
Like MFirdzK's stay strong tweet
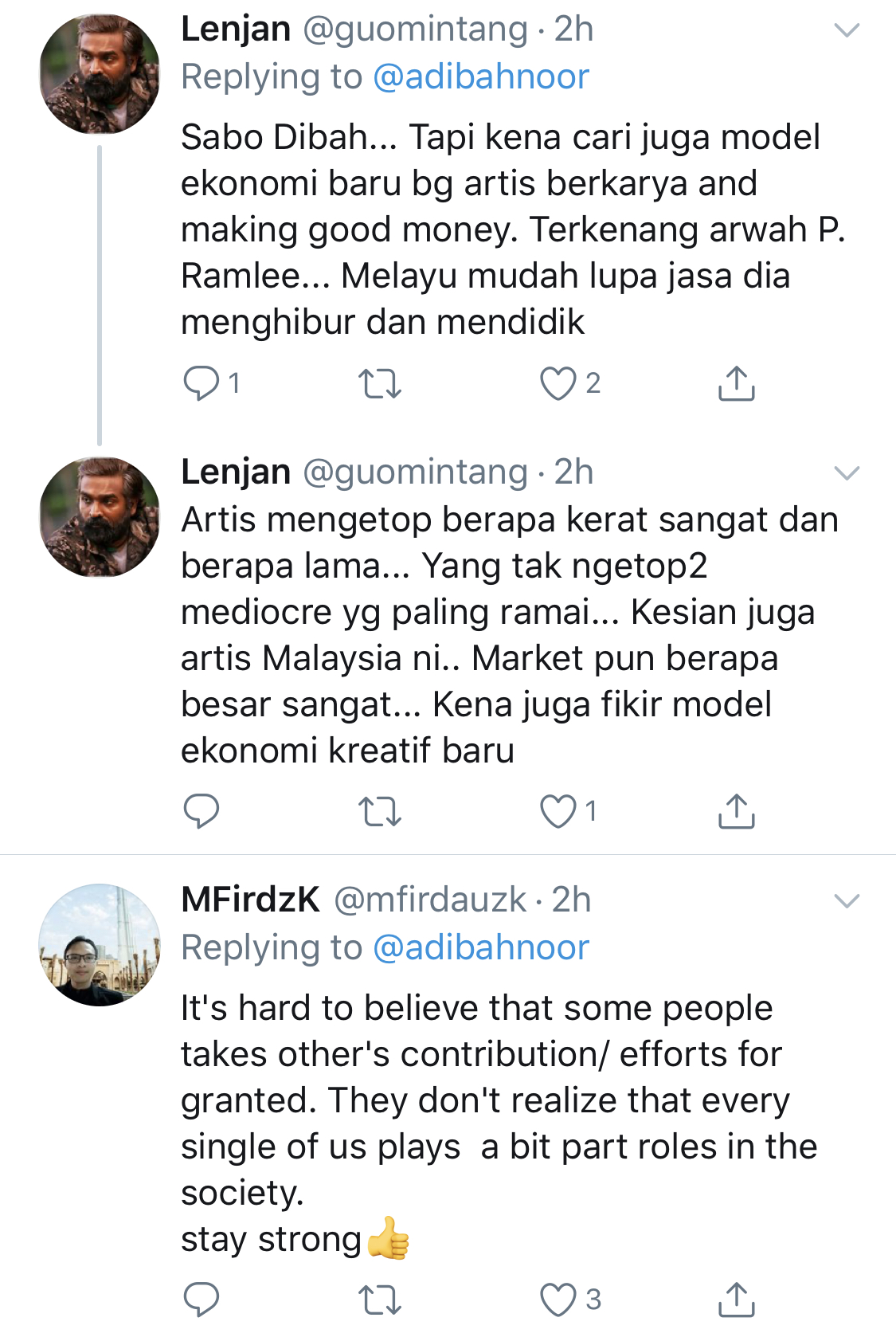(x=558, y=1300)
